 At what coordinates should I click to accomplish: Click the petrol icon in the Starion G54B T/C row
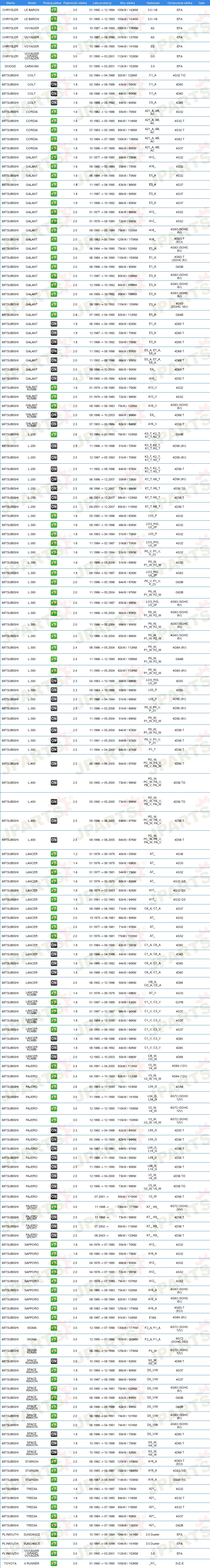click(54, 1480)
